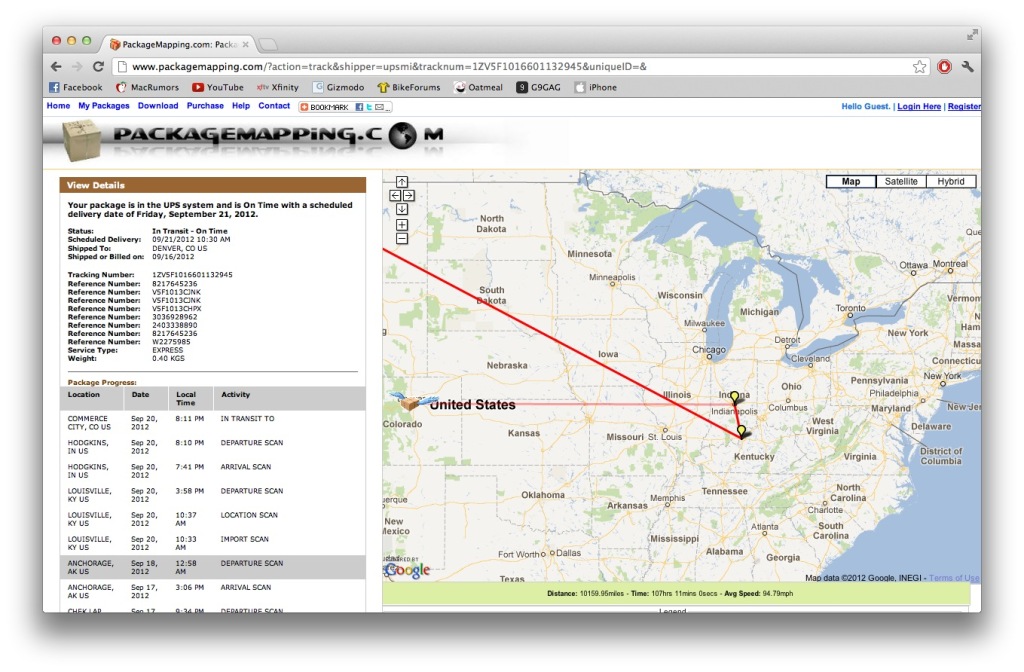
Task: Click the PackageMapping box logo
Action: coord(82,140)
